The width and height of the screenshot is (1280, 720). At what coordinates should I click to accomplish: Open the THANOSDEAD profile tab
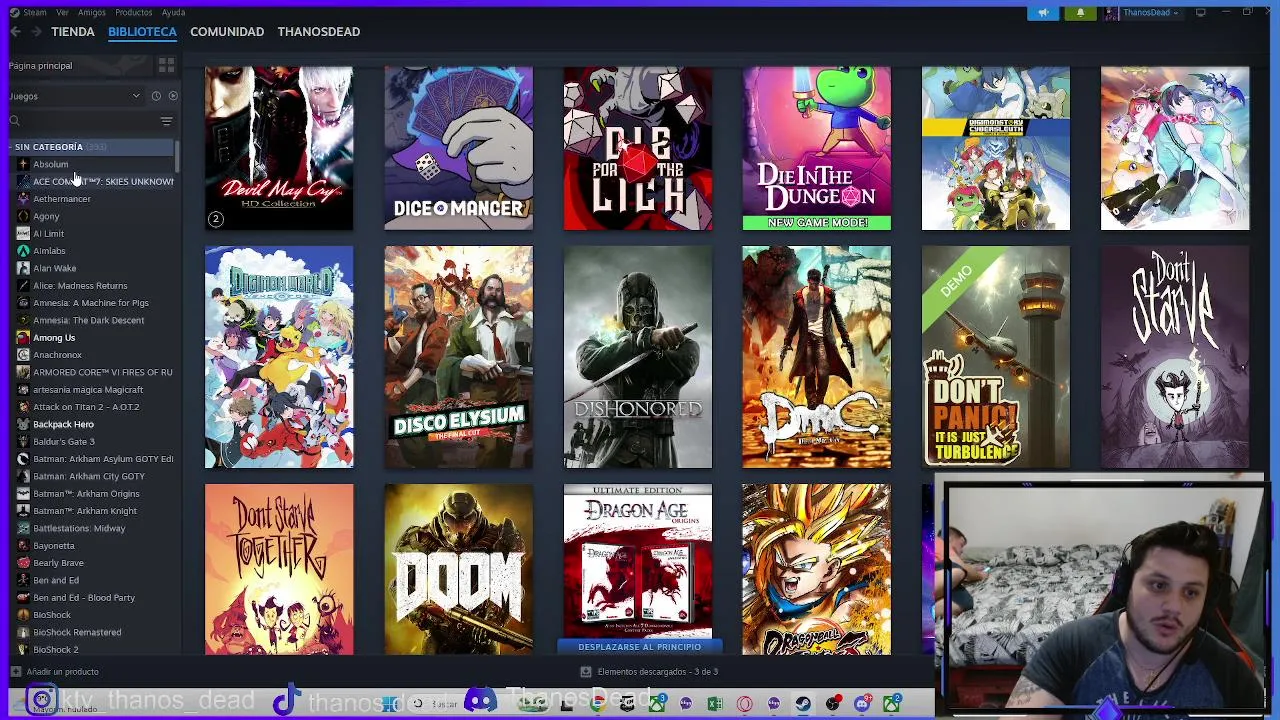tap(319, 32)
